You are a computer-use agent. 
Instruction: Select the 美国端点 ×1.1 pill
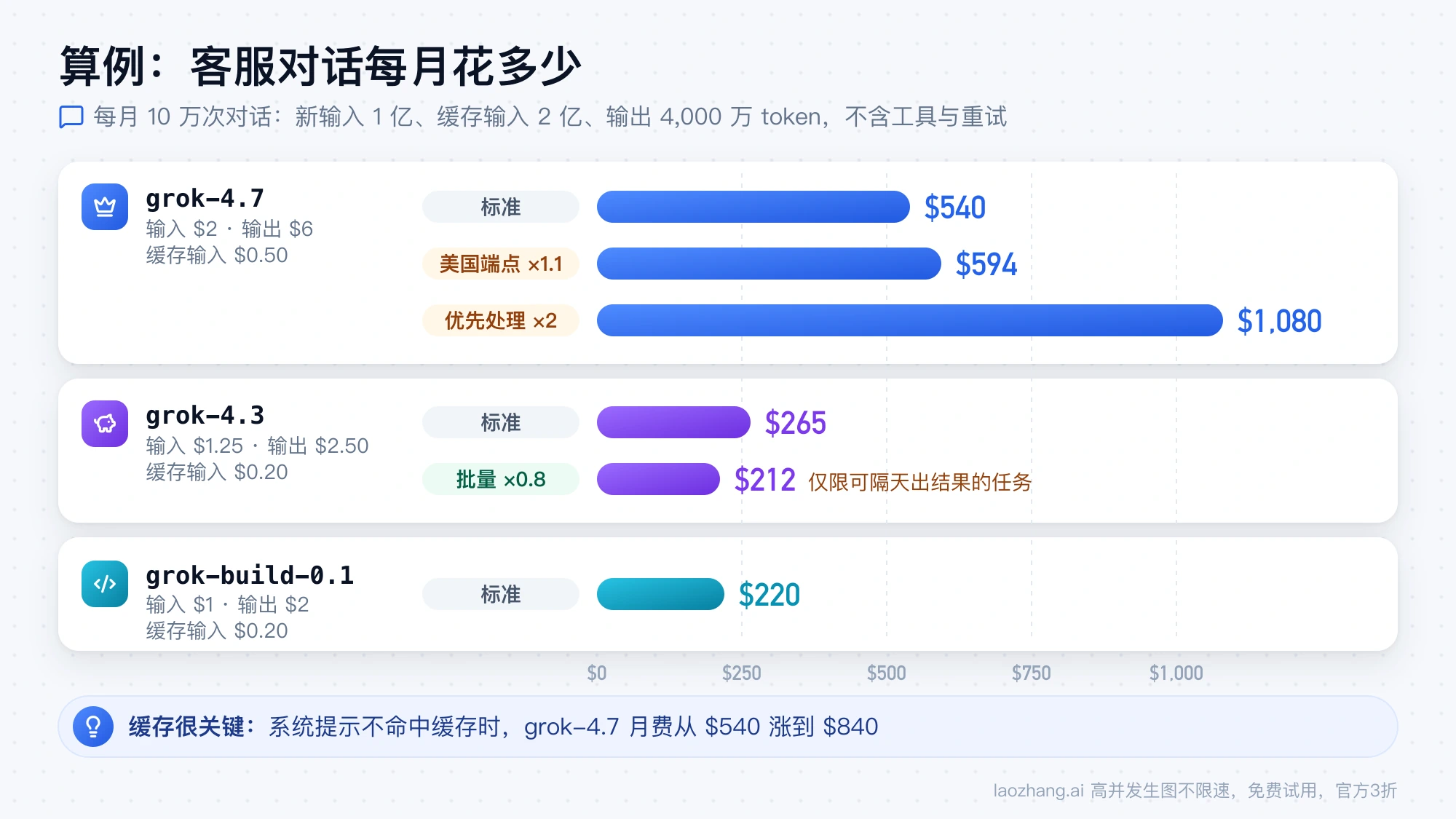pos(501,264)
